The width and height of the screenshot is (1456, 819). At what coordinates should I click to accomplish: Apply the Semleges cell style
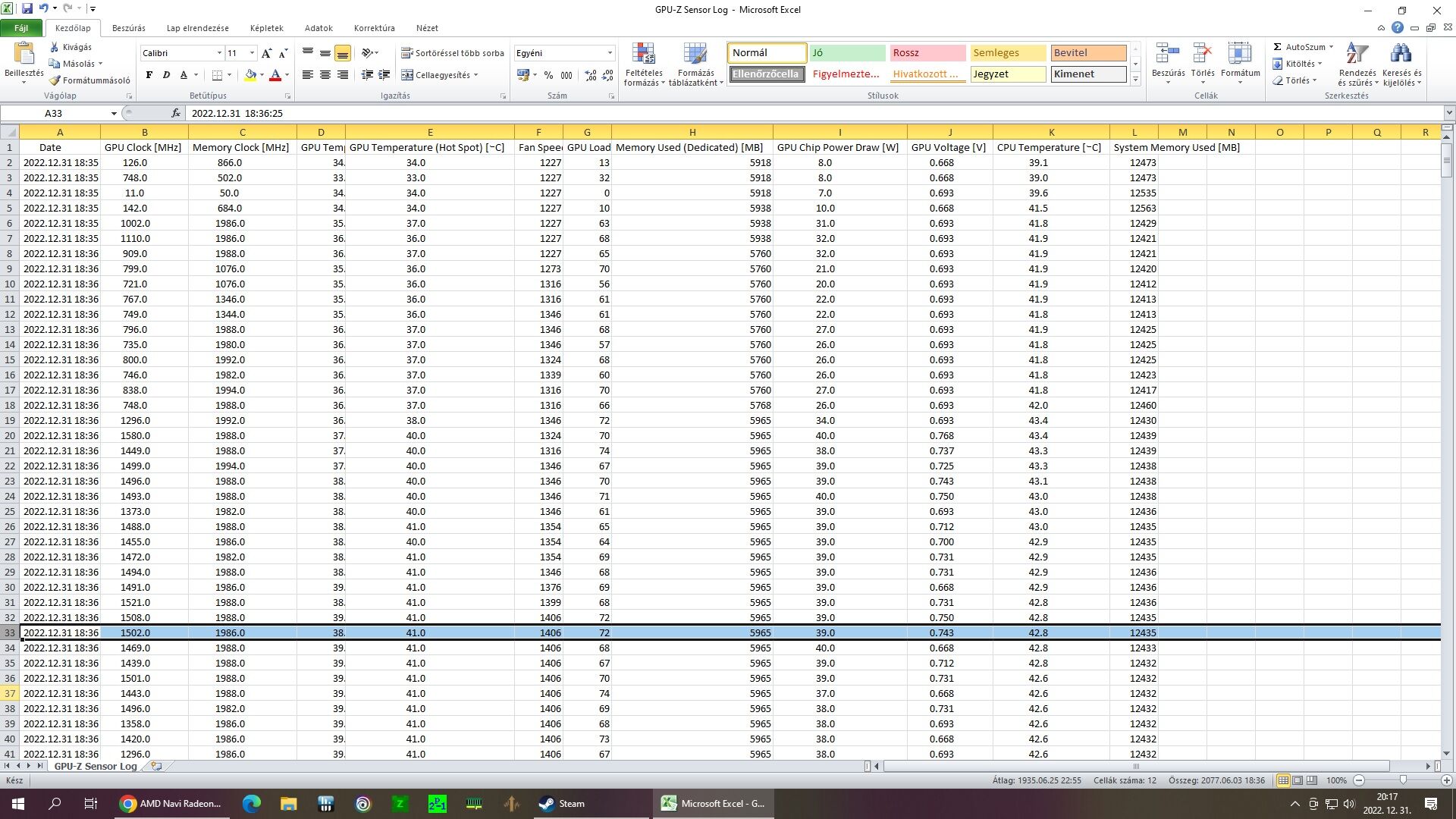point(1008,53)
